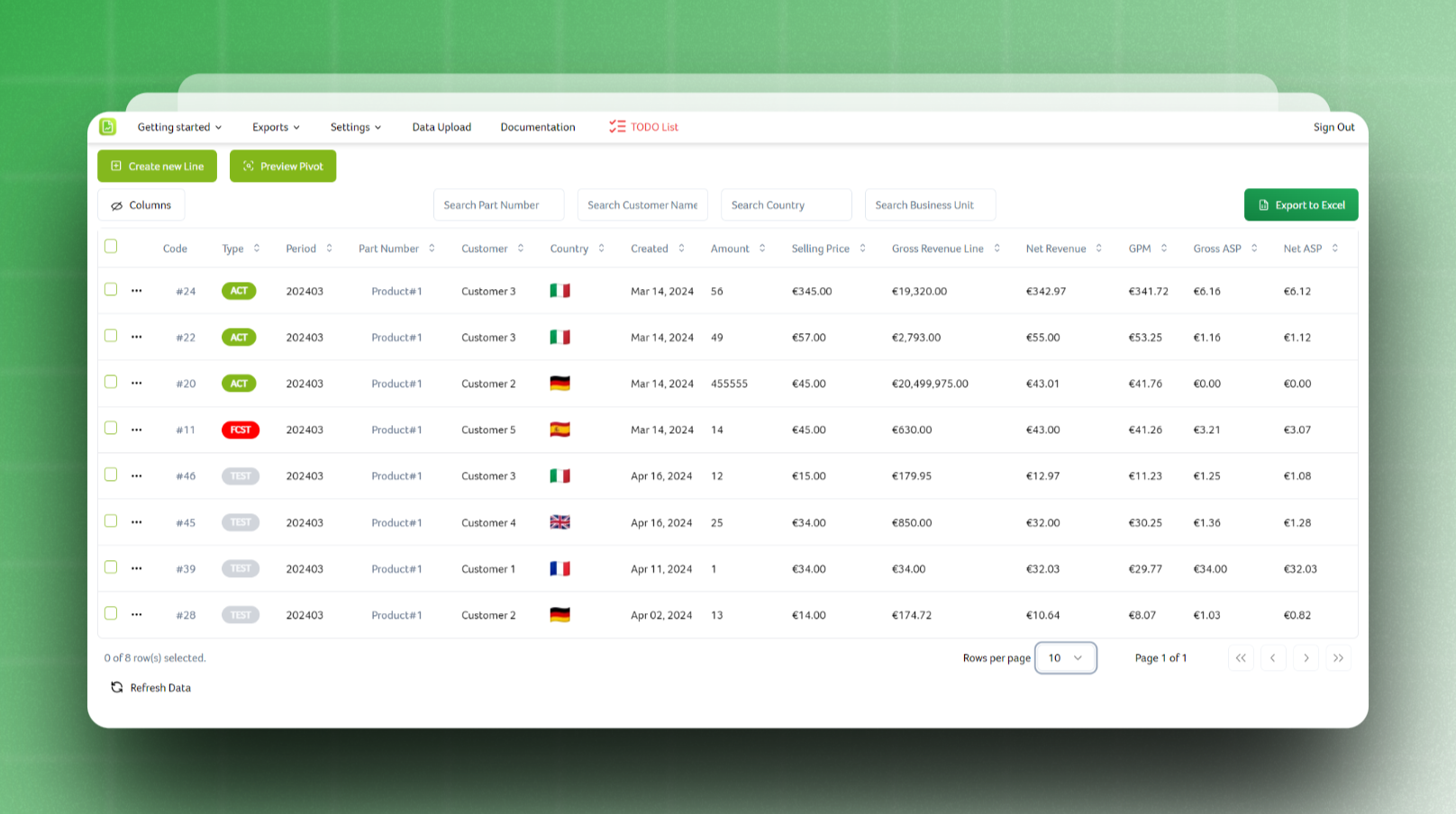Click the UK flag in row #45

560,522
